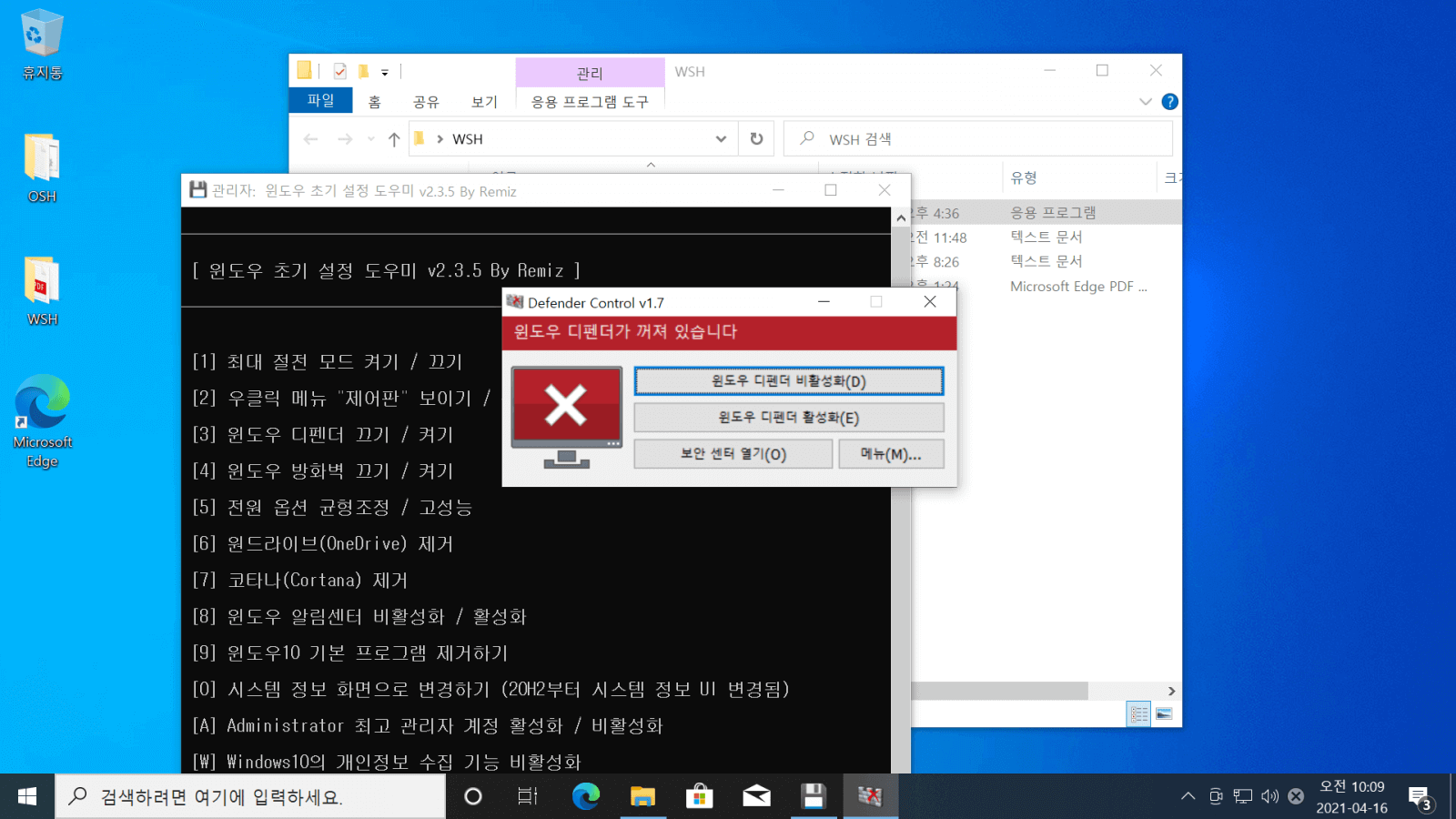
Task: Select the row with time 8:26
Action: point(1046,261)
